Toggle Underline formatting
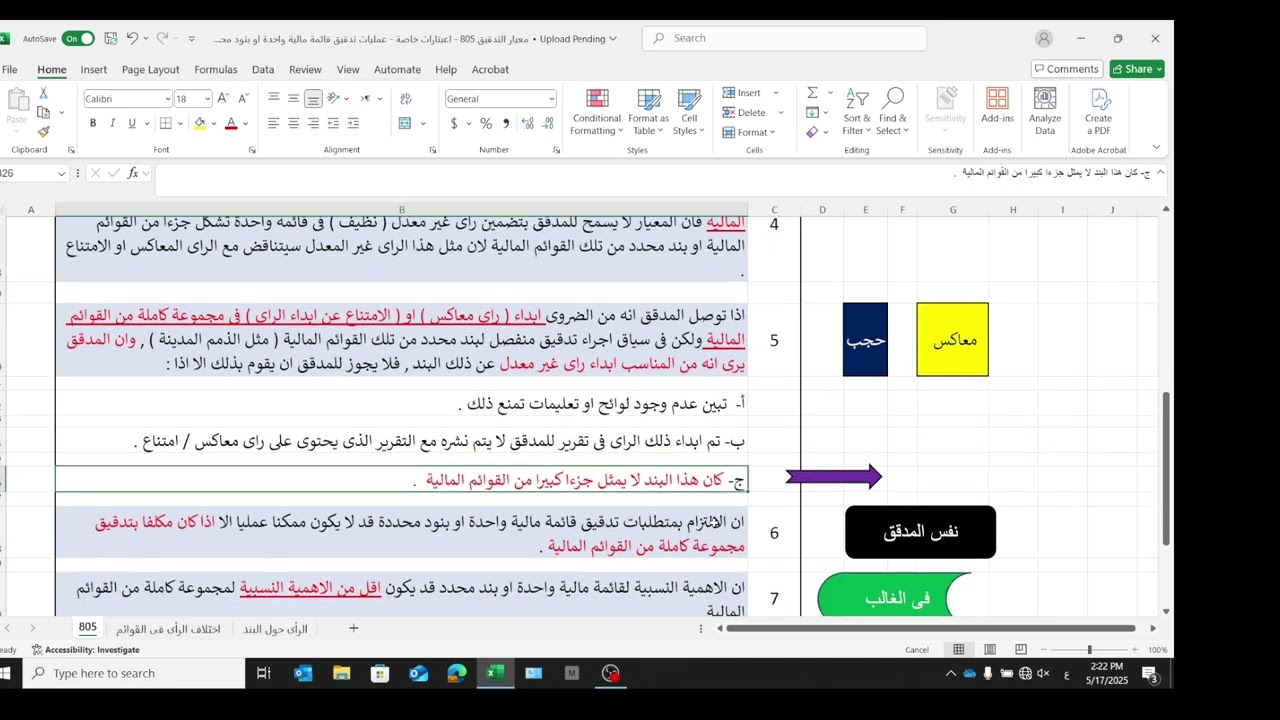Image resolution: width=1280 pixels, height=720 pixels. [131, 123]
